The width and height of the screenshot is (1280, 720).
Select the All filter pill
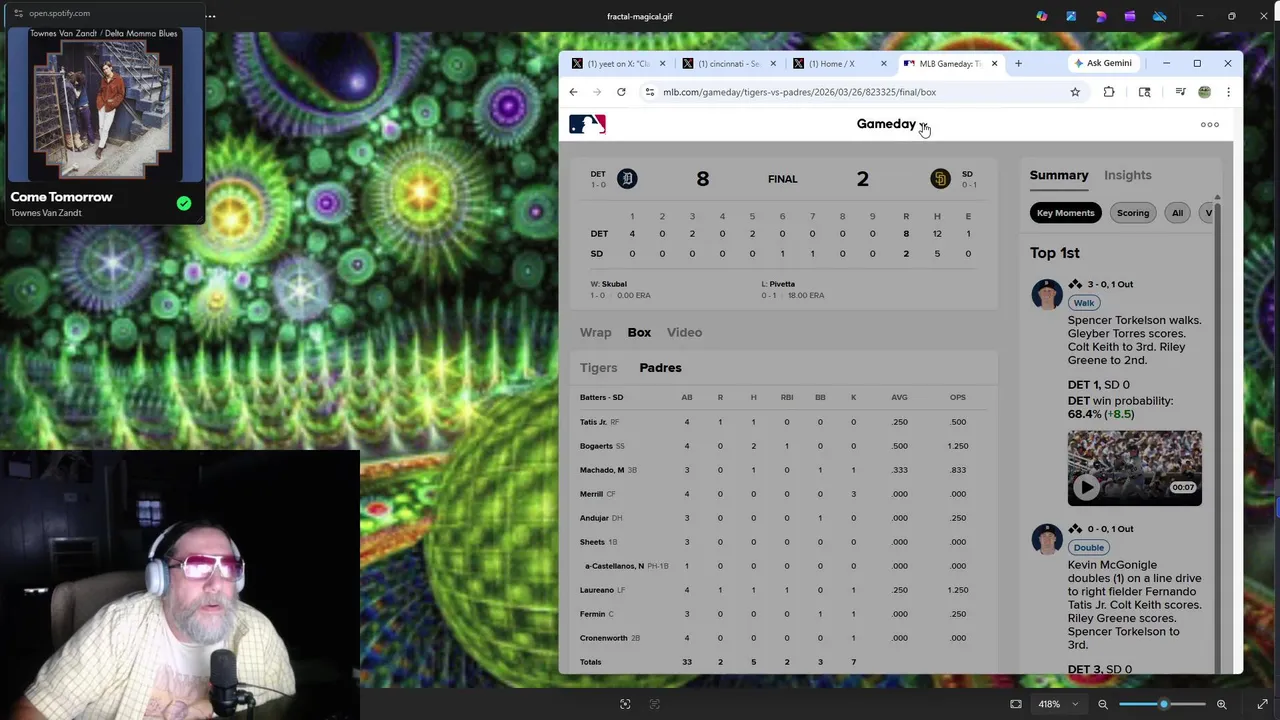pyautogui.click(x=1177, y=213)
